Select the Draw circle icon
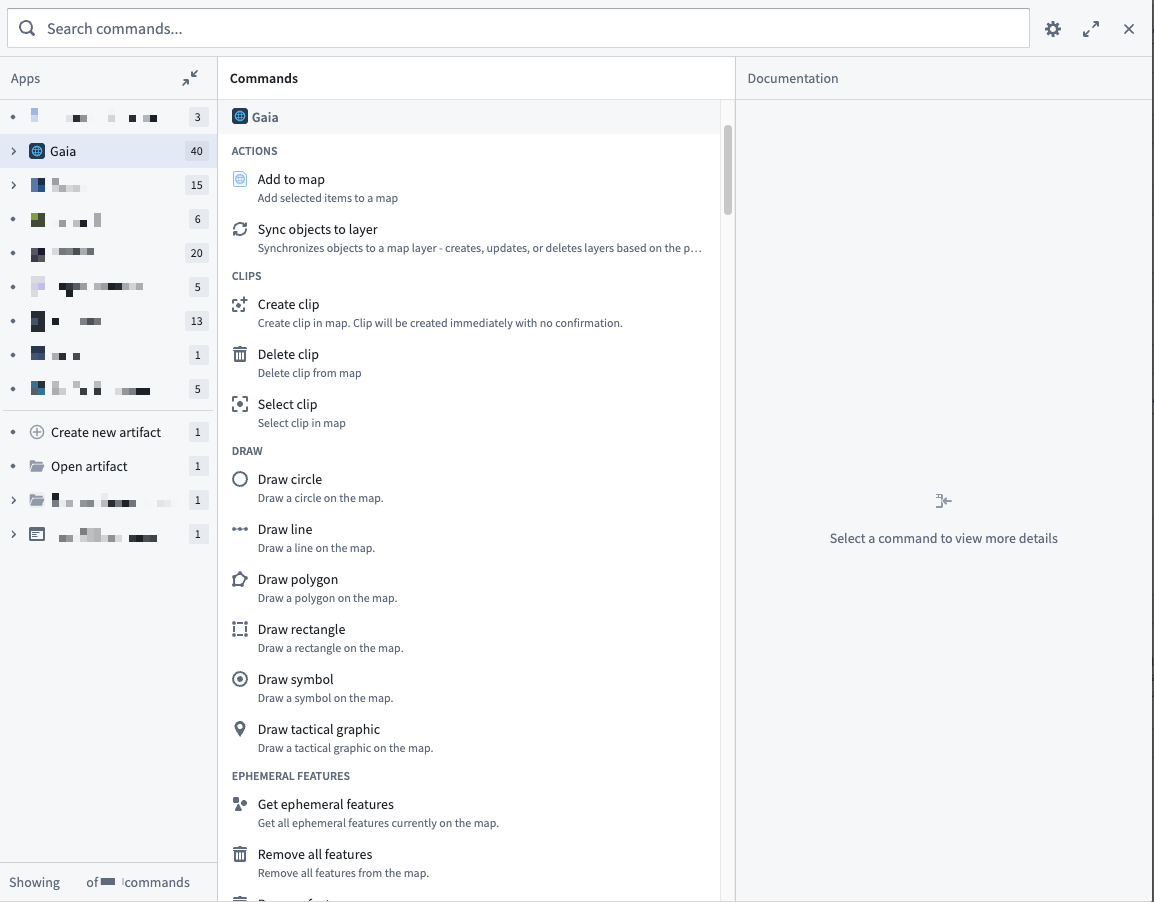The height and width of the screenshot is (902, 1154). tap(240, 478)
